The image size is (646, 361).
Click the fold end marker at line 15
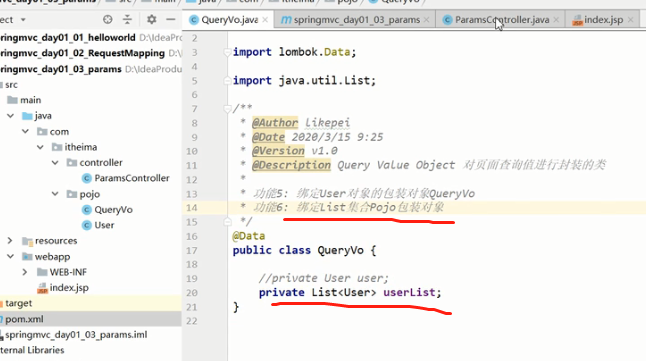point(227,222)
